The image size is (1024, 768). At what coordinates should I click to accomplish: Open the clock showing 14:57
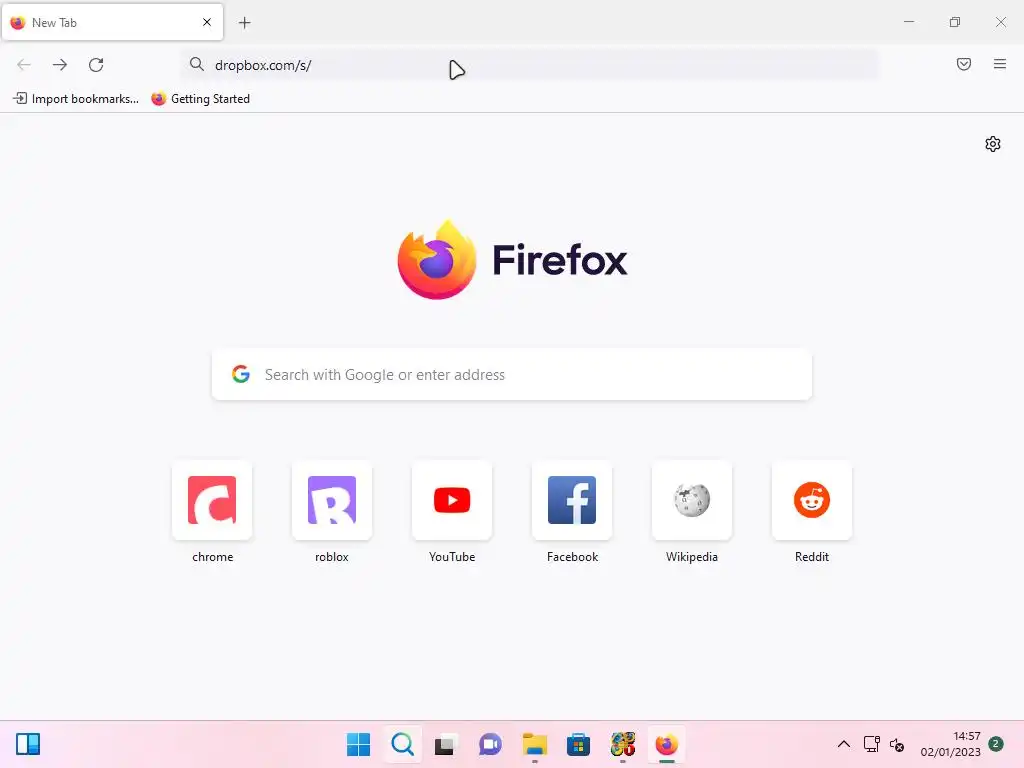click(x=950, y=744)
